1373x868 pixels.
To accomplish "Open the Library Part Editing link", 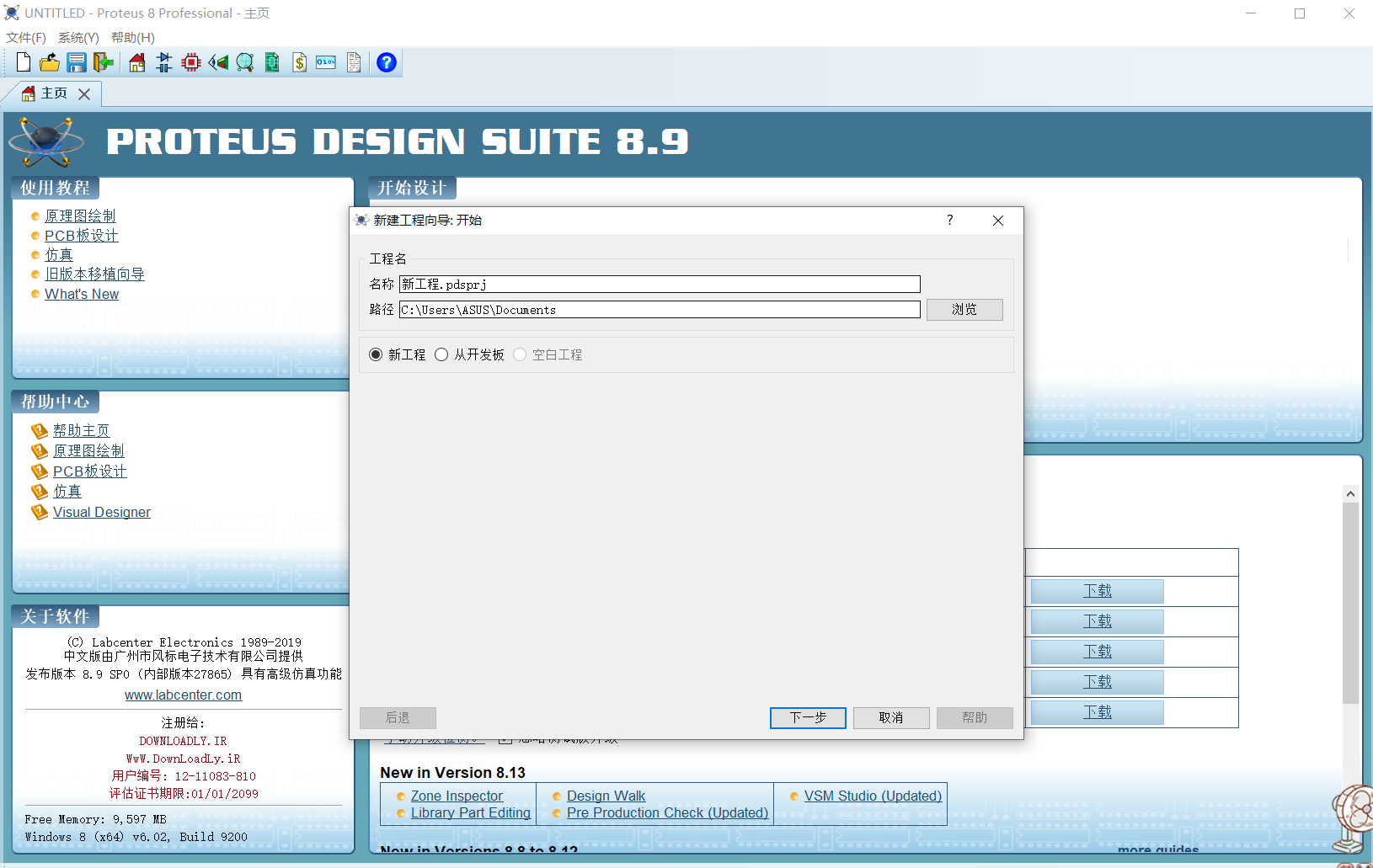I will coord(471,812).
